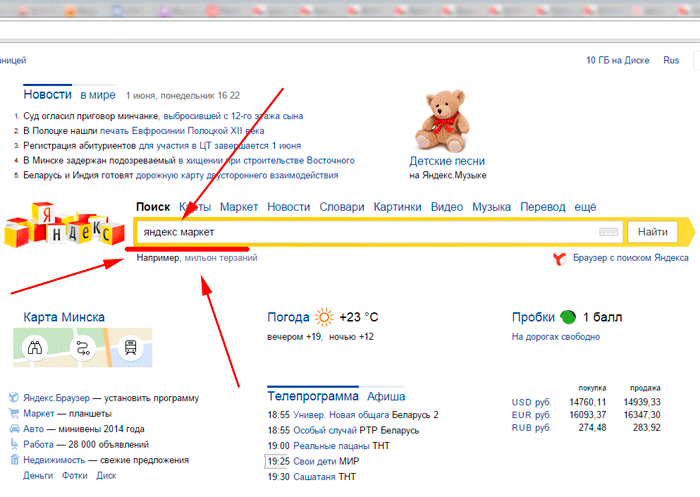Open the Rus language selector

pyautogui.click(x=671, y=60)
